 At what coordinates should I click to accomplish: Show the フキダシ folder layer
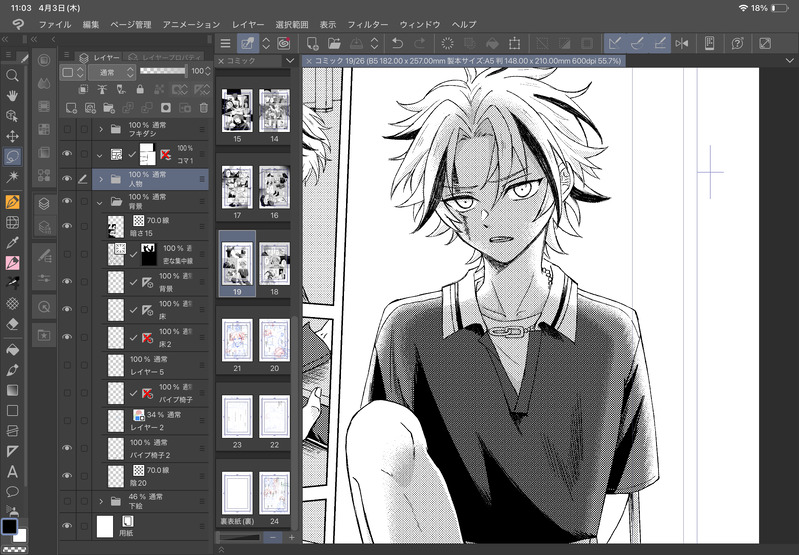[67, 129]
